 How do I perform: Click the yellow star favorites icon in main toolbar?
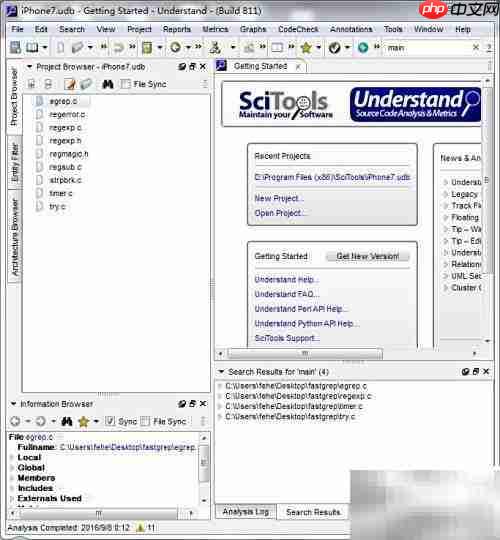(306, 48)
